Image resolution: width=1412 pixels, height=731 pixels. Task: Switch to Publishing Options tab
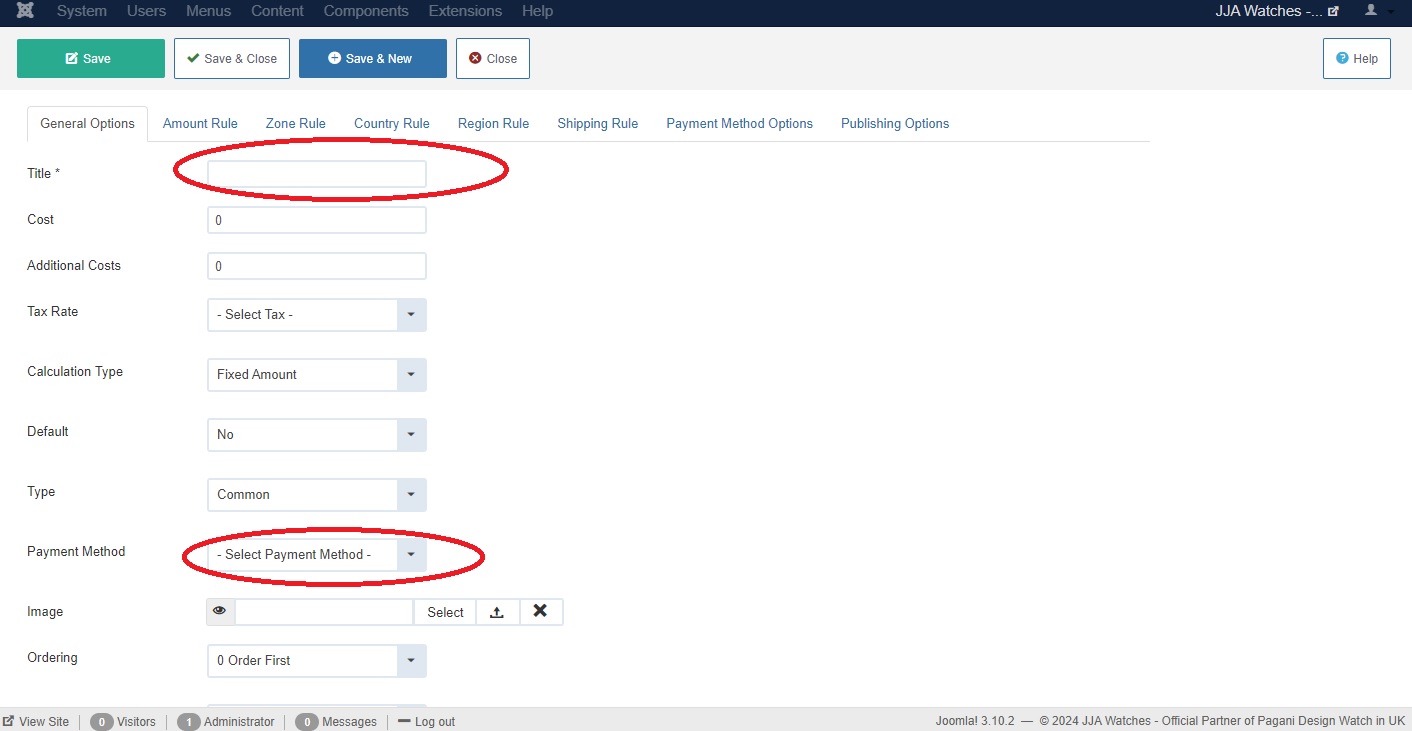click(x=894, y=124)
